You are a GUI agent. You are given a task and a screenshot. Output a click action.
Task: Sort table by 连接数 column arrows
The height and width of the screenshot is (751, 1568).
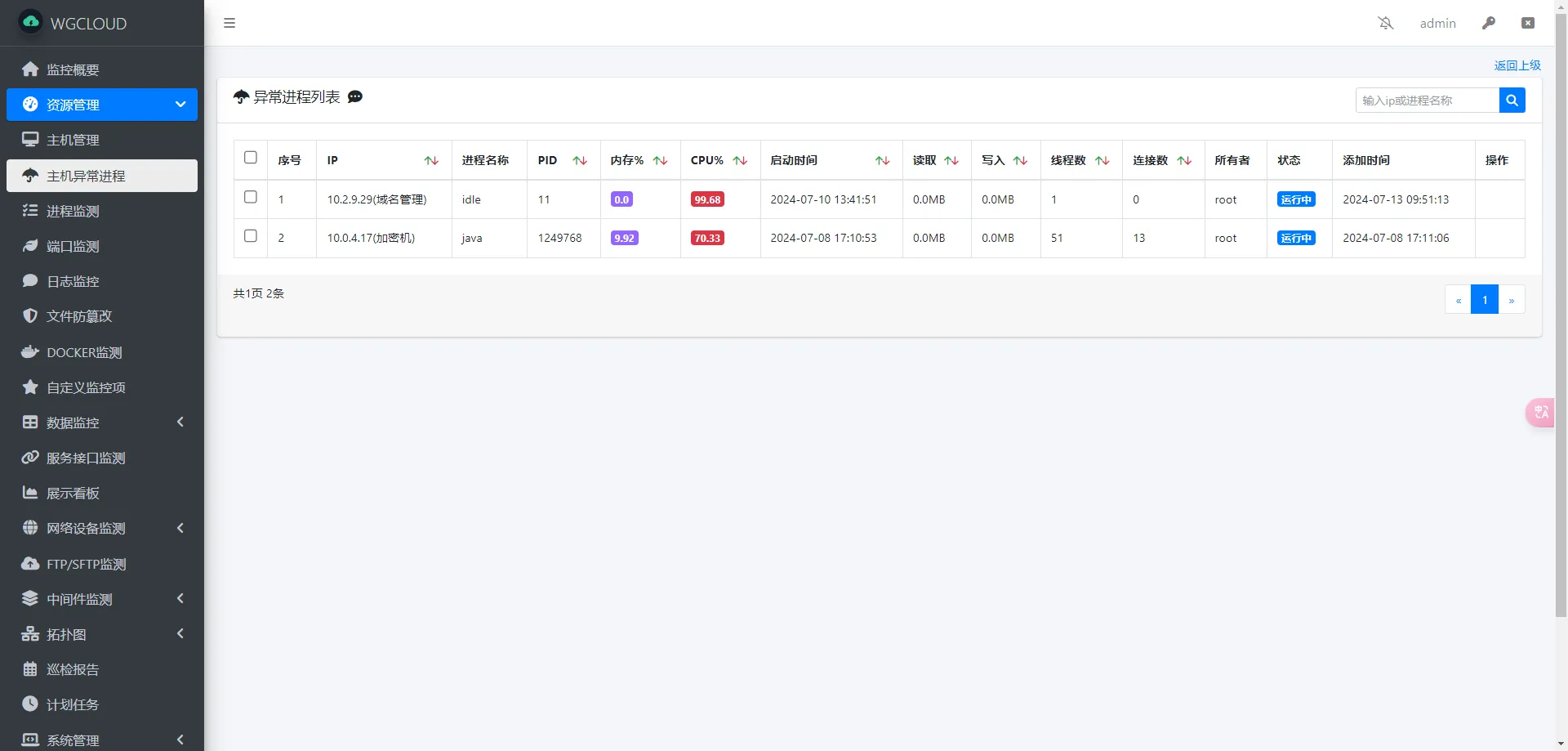pyautogui.click(x=1184, y=160)
